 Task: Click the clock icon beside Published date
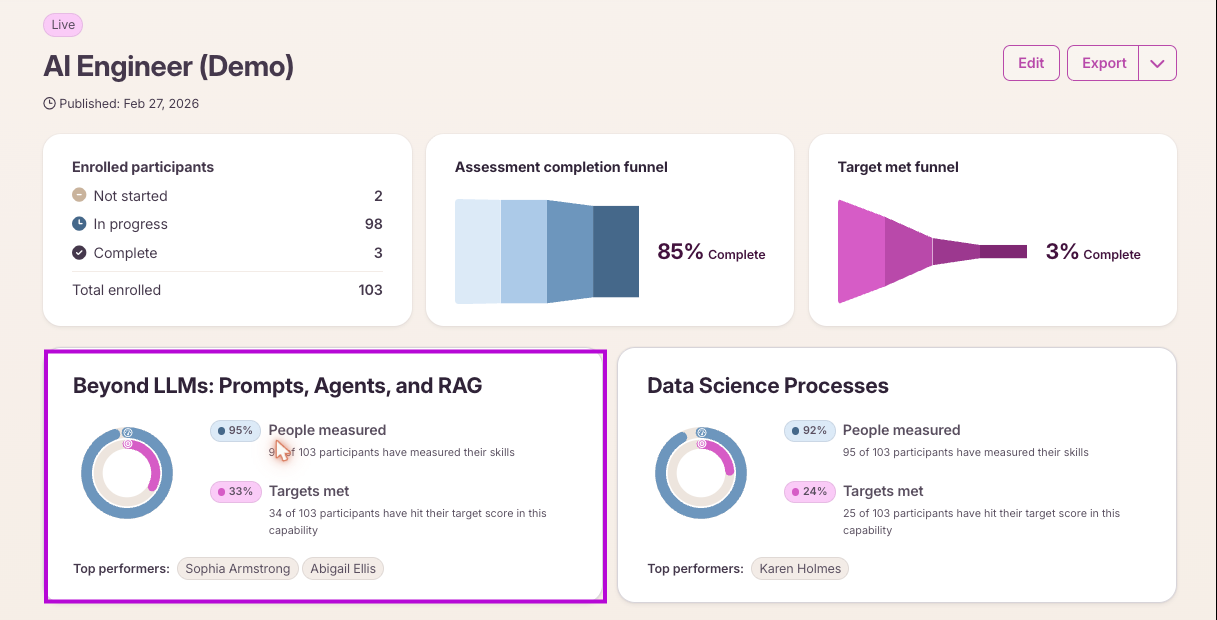coord(49,103)
